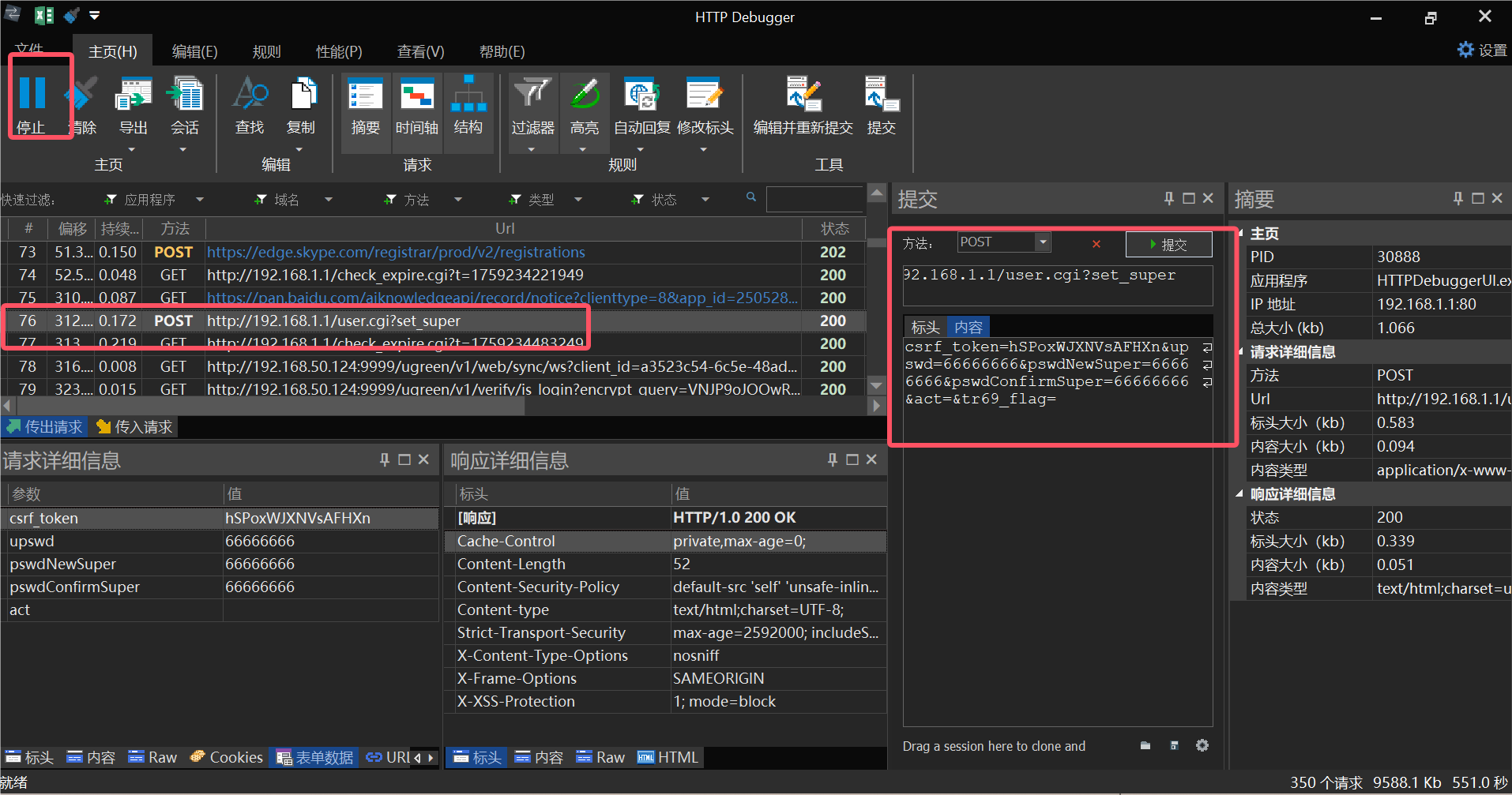Screen dimensions: 1512x795
Task: Click the 修改标头 modify headers icon
Action: tap(705, 95)
